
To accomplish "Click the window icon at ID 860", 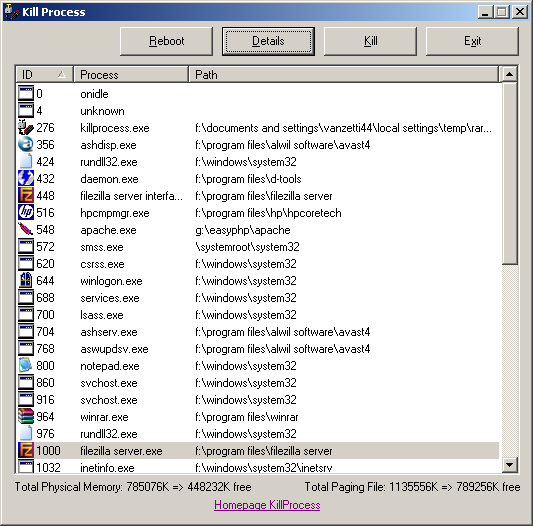I will click(26, 383).
